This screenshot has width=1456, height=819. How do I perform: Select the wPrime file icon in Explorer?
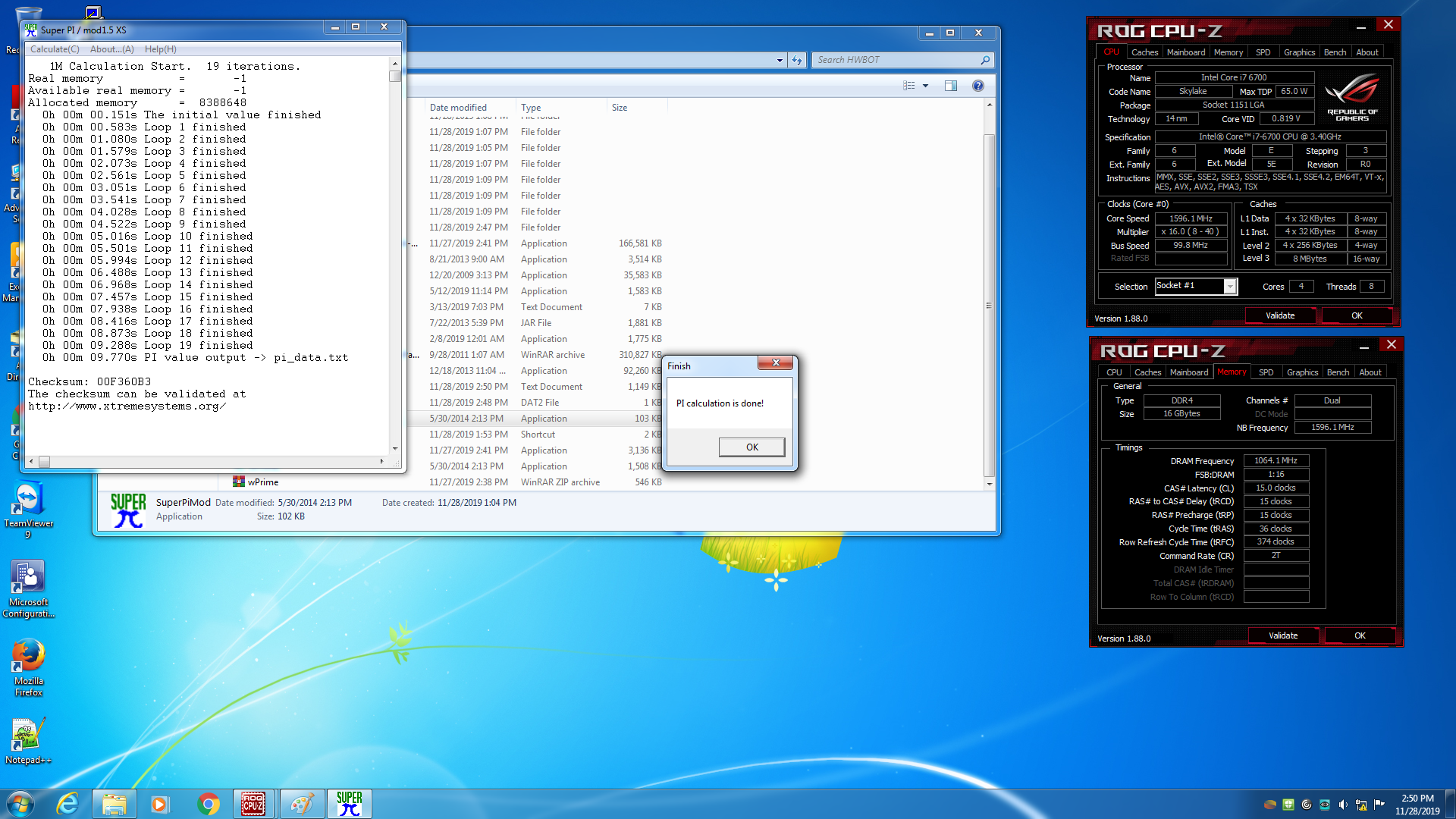point(239,482)
